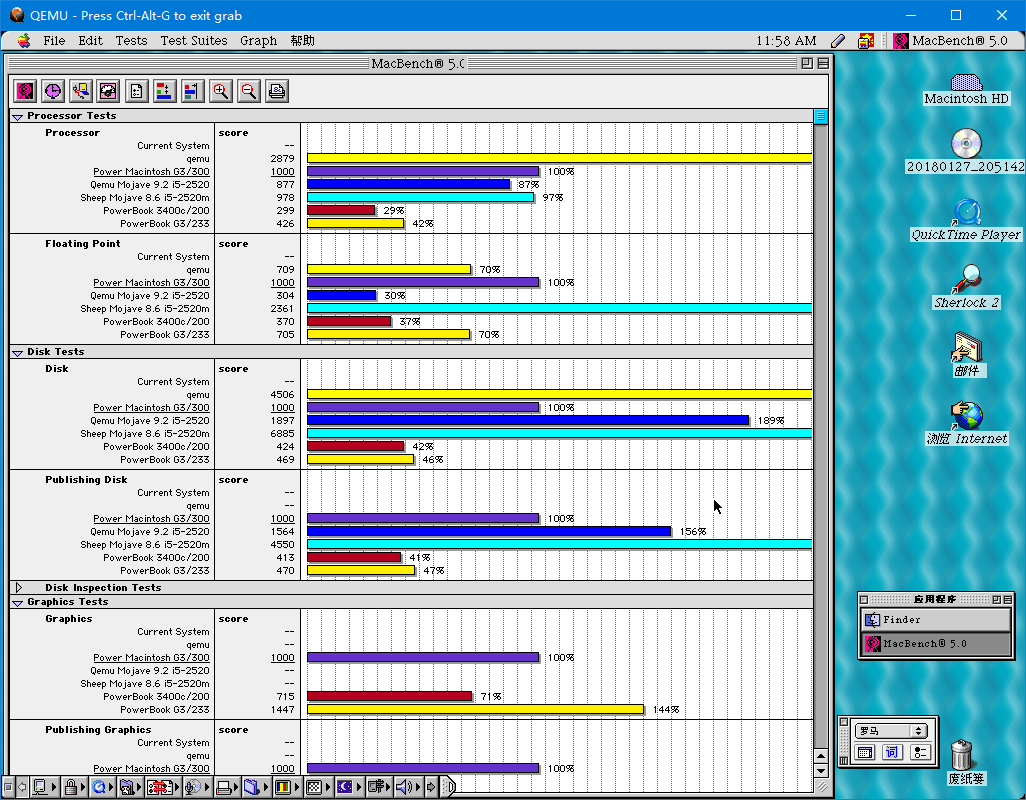This screenshot has height=800, width=1026.
Task: Click the computer system info toolbar icon
Action: [80, 91]
